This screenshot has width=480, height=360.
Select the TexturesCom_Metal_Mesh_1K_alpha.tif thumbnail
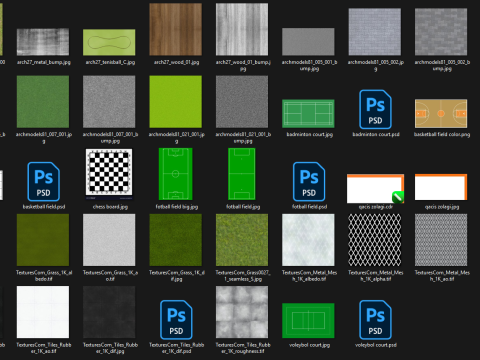point(375,240)
